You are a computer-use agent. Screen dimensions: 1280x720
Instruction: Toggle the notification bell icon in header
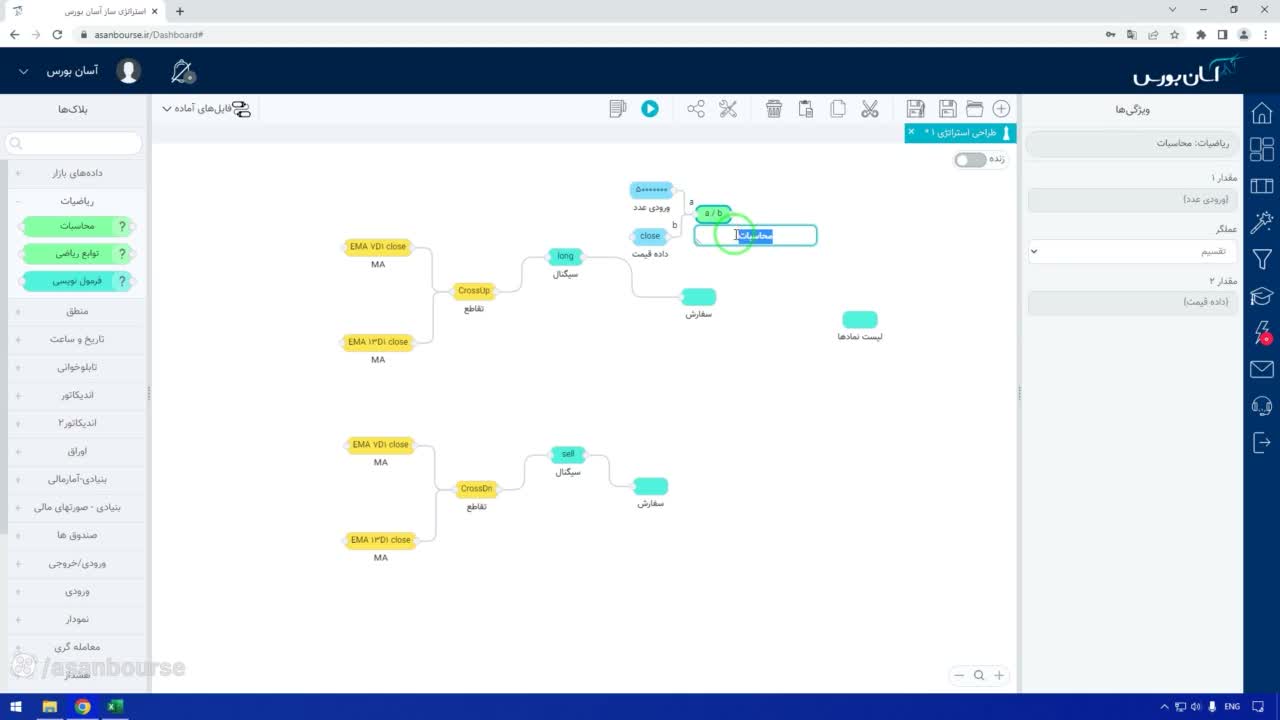(x=183, y=72)
